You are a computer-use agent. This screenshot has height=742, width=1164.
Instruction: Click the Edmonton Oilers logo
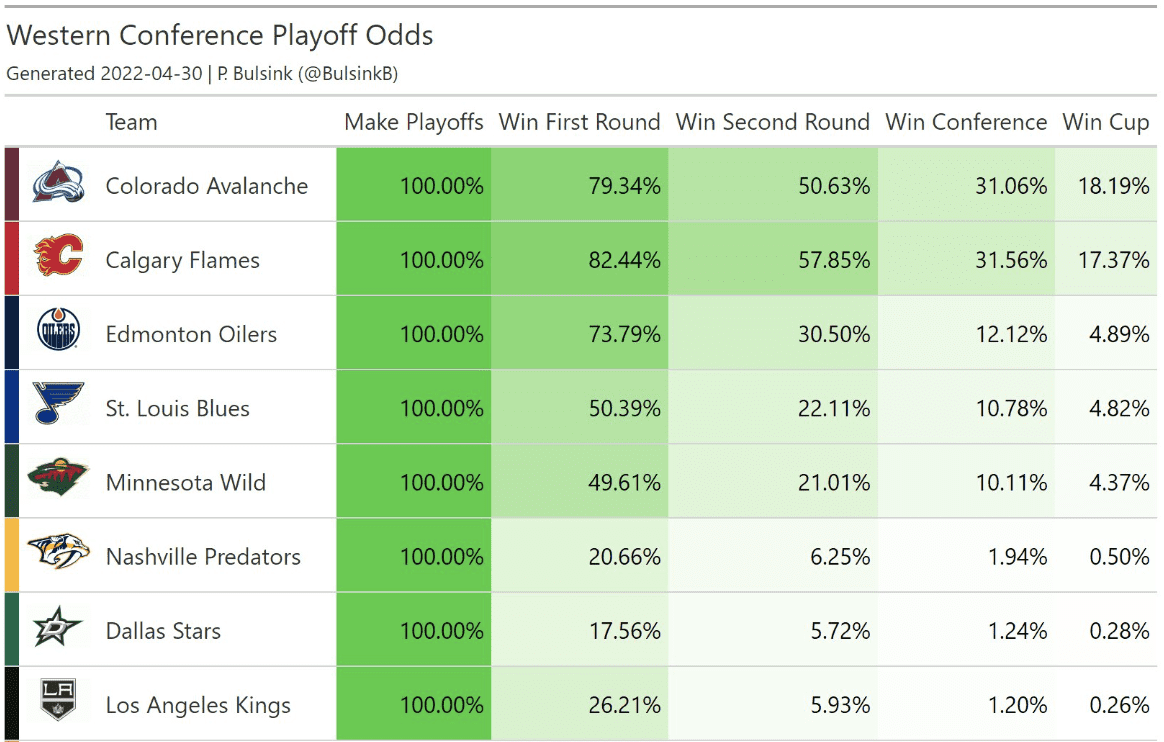pyautogui.click(x=58, y=333)
